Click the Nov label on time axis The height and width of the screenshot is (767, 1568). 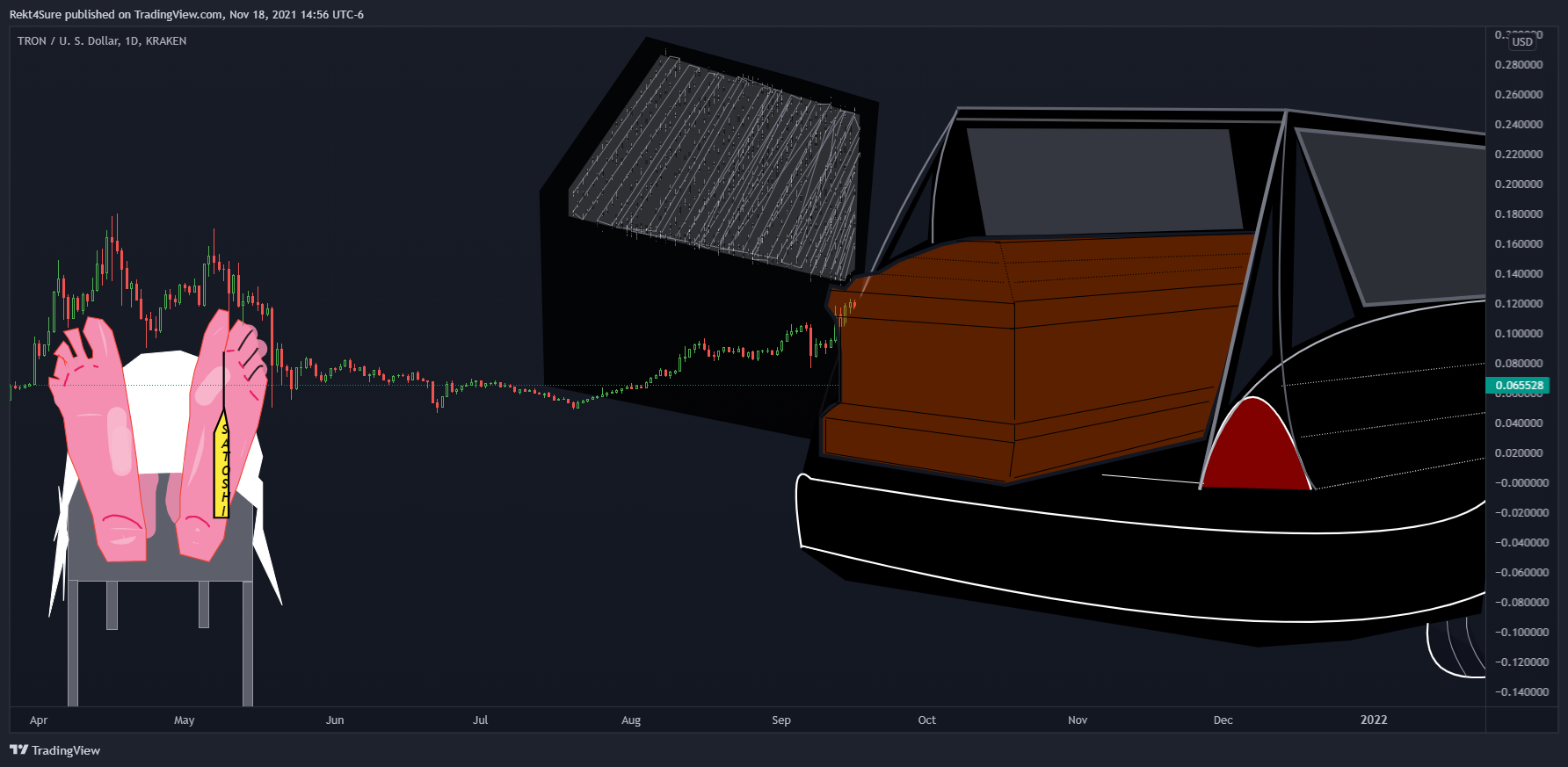coord(1078,720)
